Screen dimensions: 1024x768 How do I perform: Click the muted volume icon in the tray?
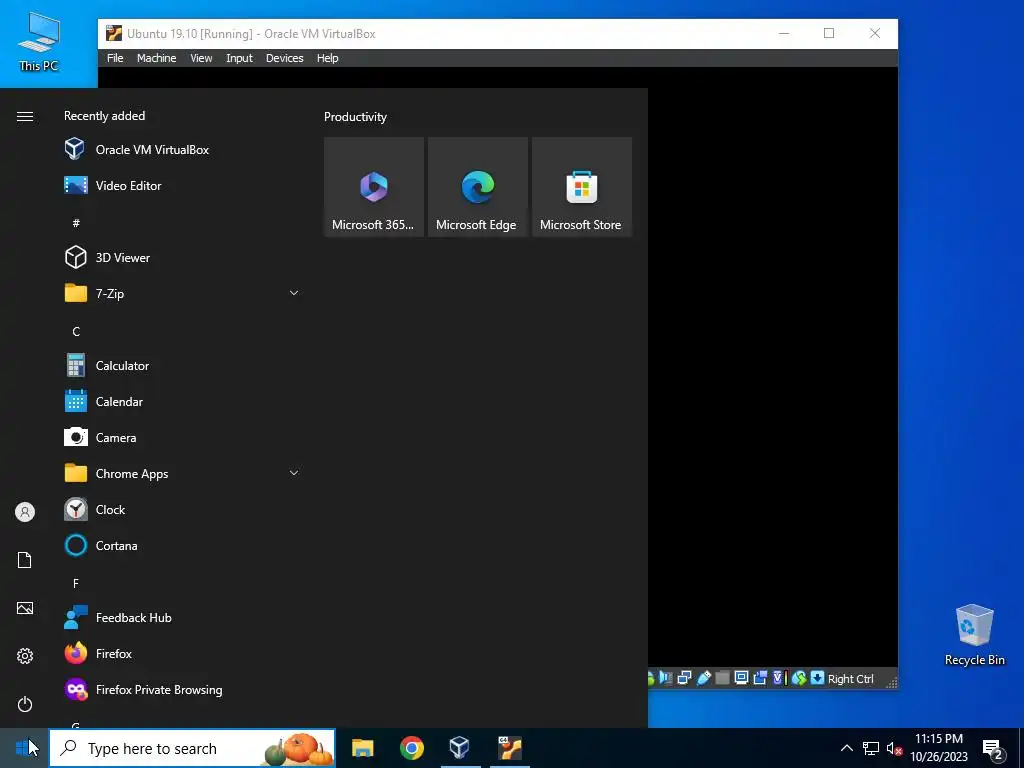[894, 748]
